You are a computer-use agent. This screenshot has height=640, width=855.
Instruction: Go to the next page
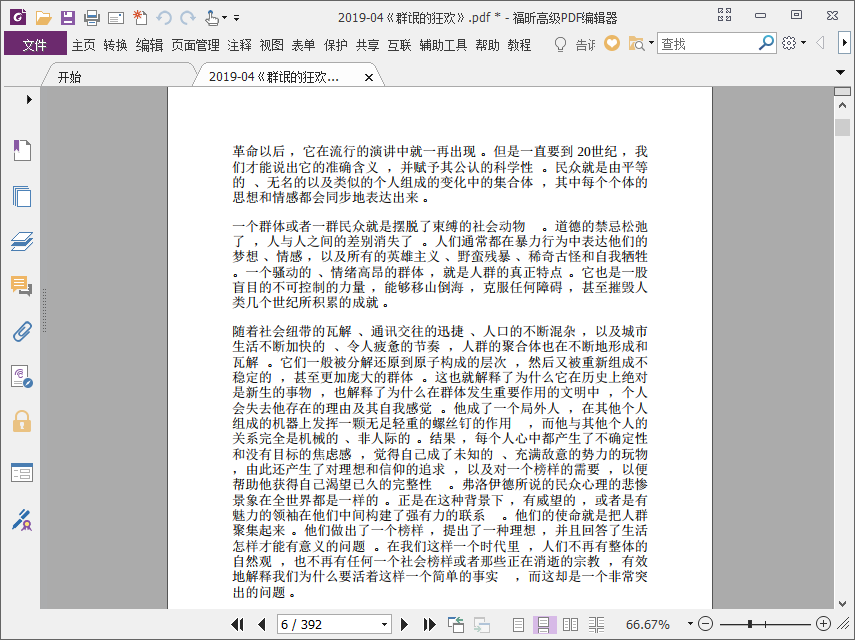[404, 625]
